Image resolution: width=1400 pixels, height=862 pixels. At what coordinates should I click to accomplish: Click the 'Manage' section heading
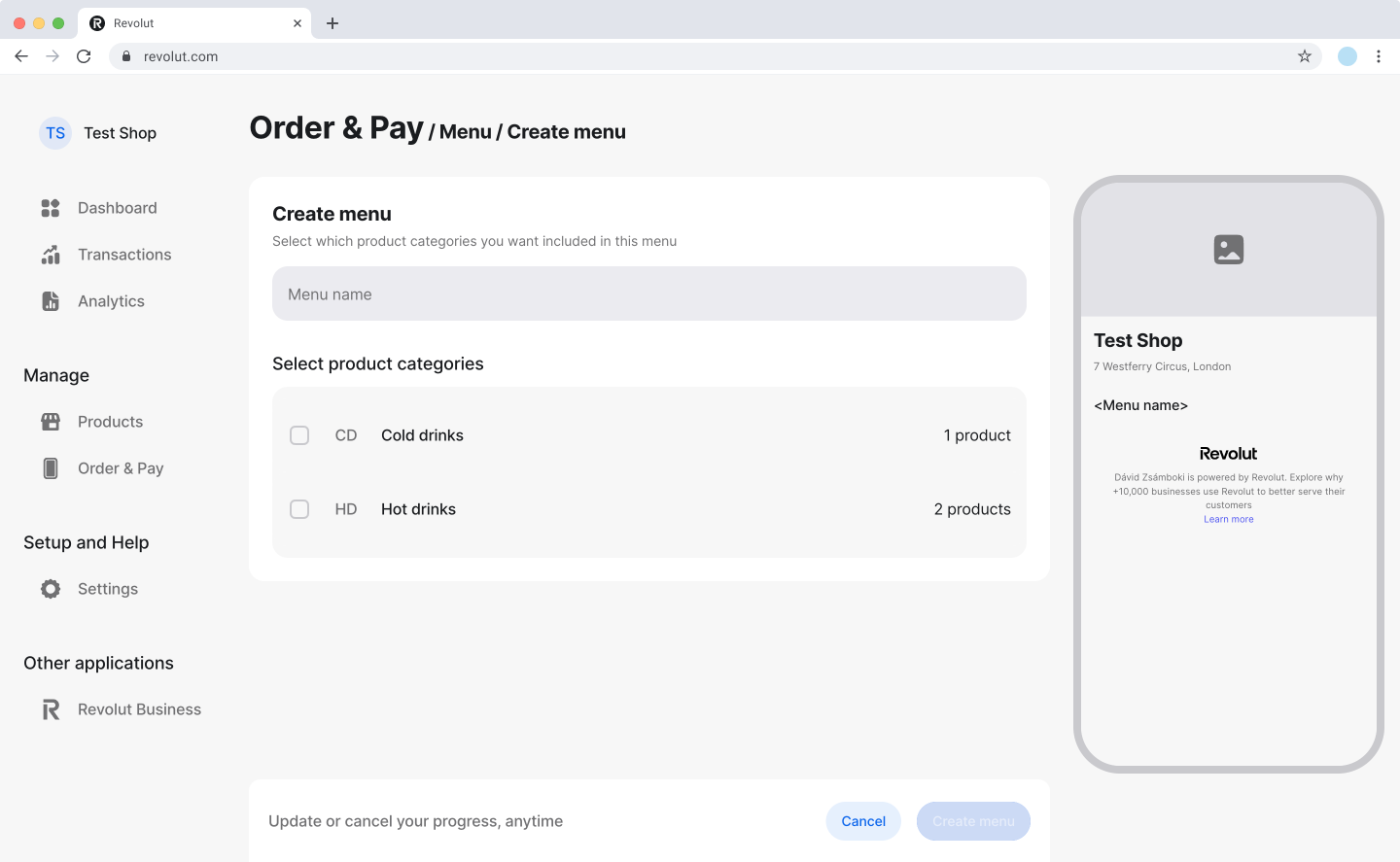coord(56,375)
